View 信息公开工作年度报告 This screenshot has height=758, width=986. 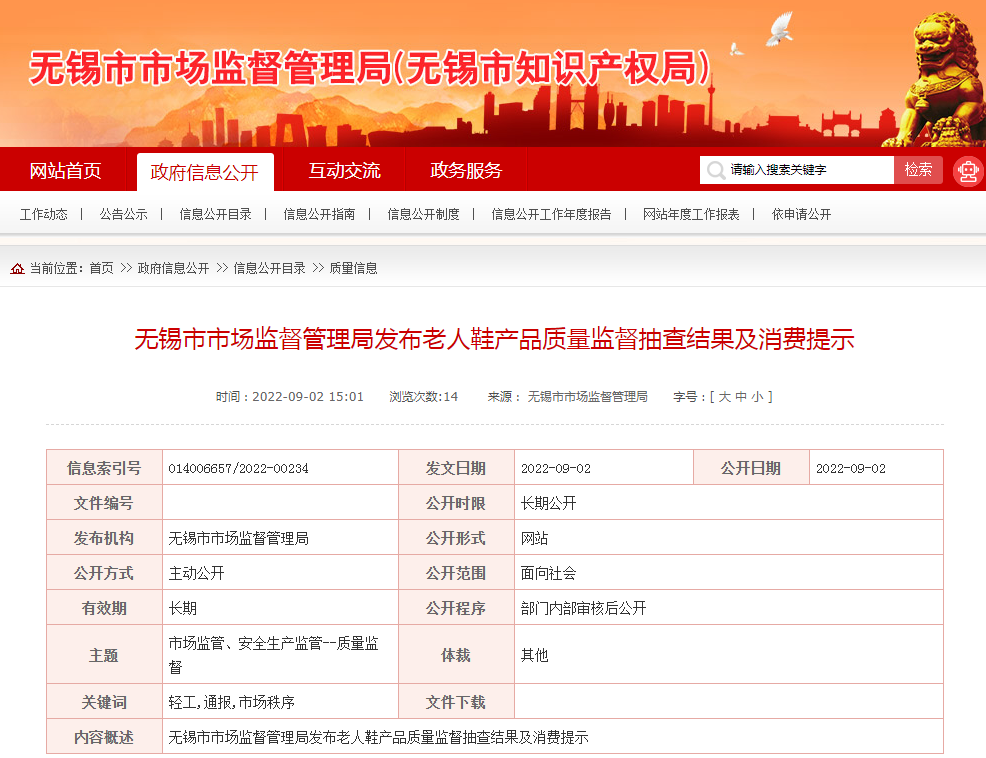(551, 214)
